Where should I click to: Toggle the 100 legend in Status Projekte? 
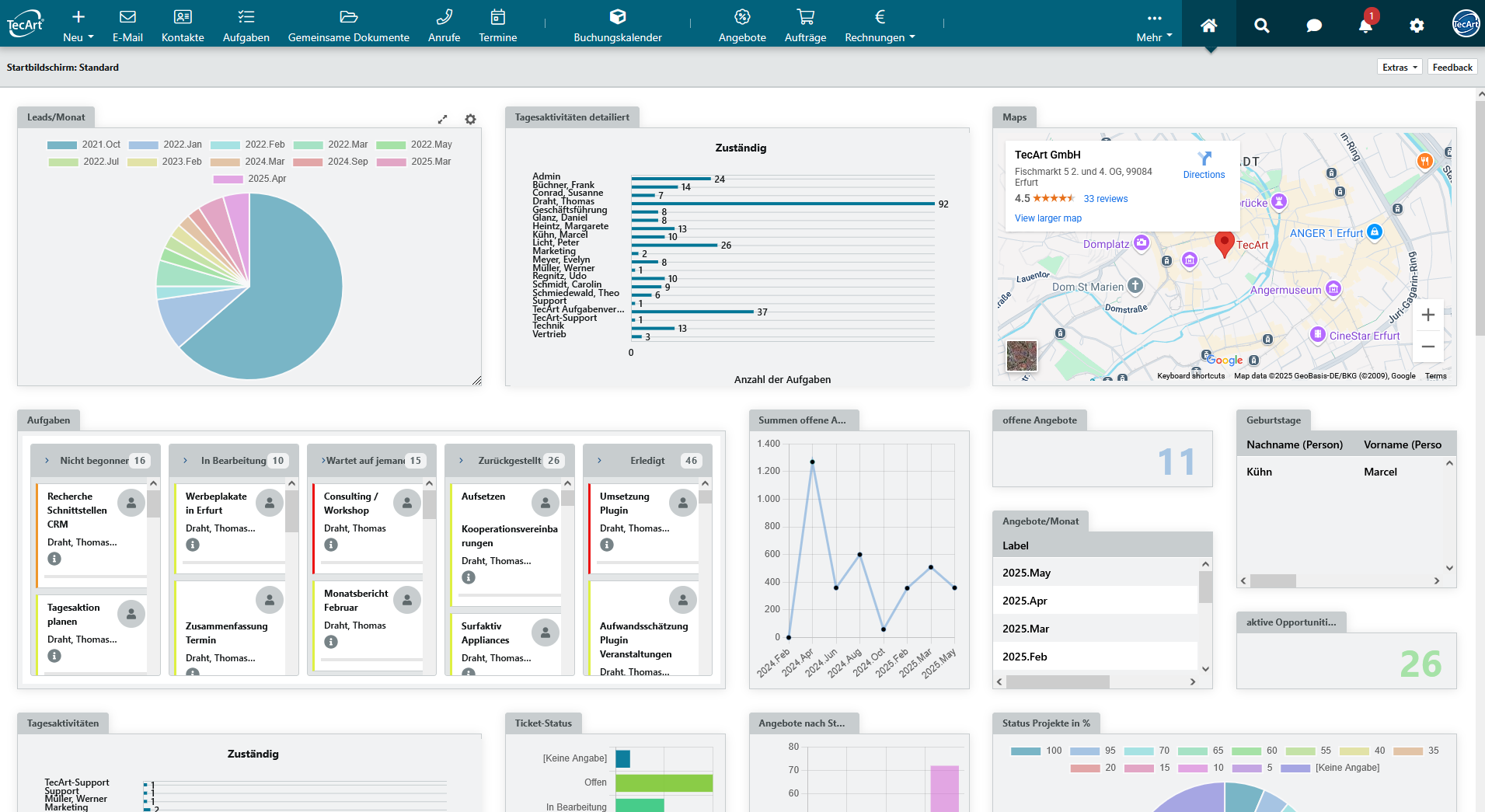pos(1036,751)
